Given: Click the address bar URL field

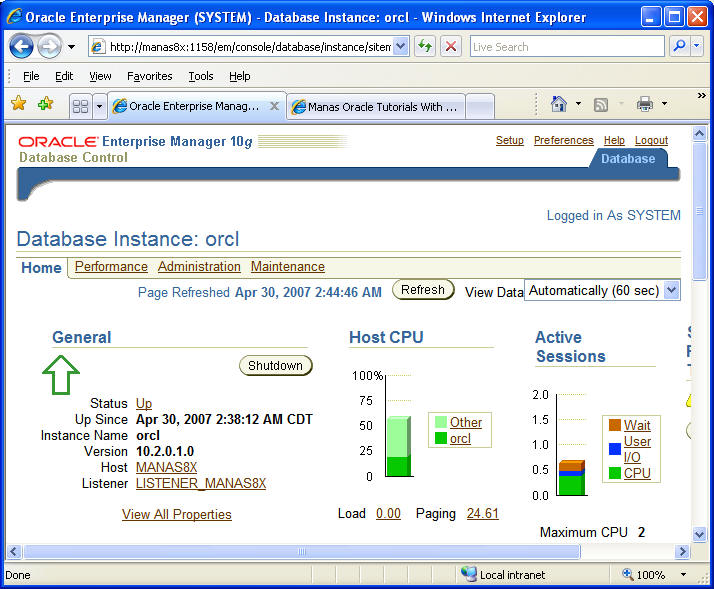Looking at the screenshot, I should (x=241, y=47).
